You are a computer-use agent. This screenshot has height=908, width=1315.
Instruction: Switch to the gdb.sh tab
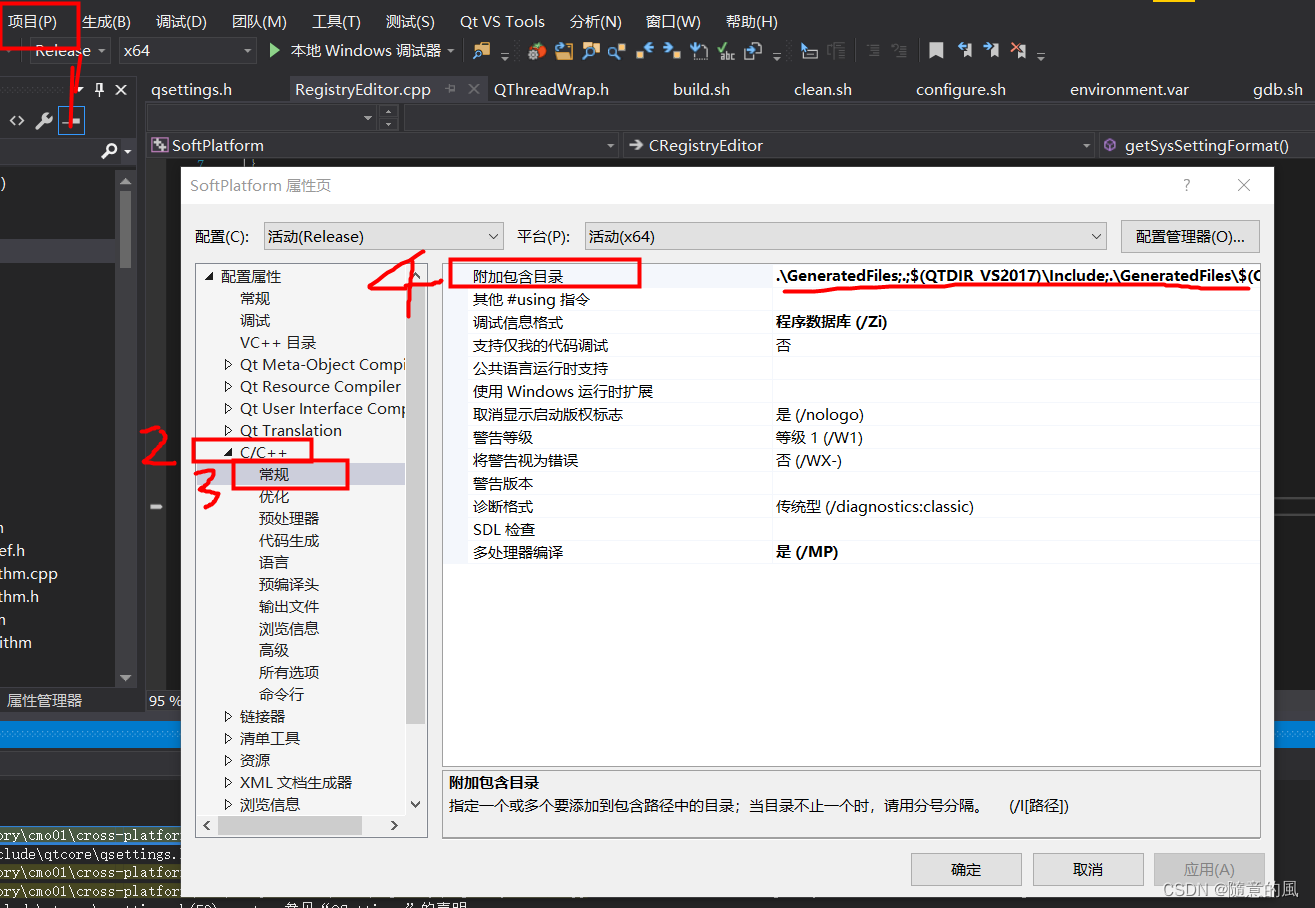(x=1278, y=89)
